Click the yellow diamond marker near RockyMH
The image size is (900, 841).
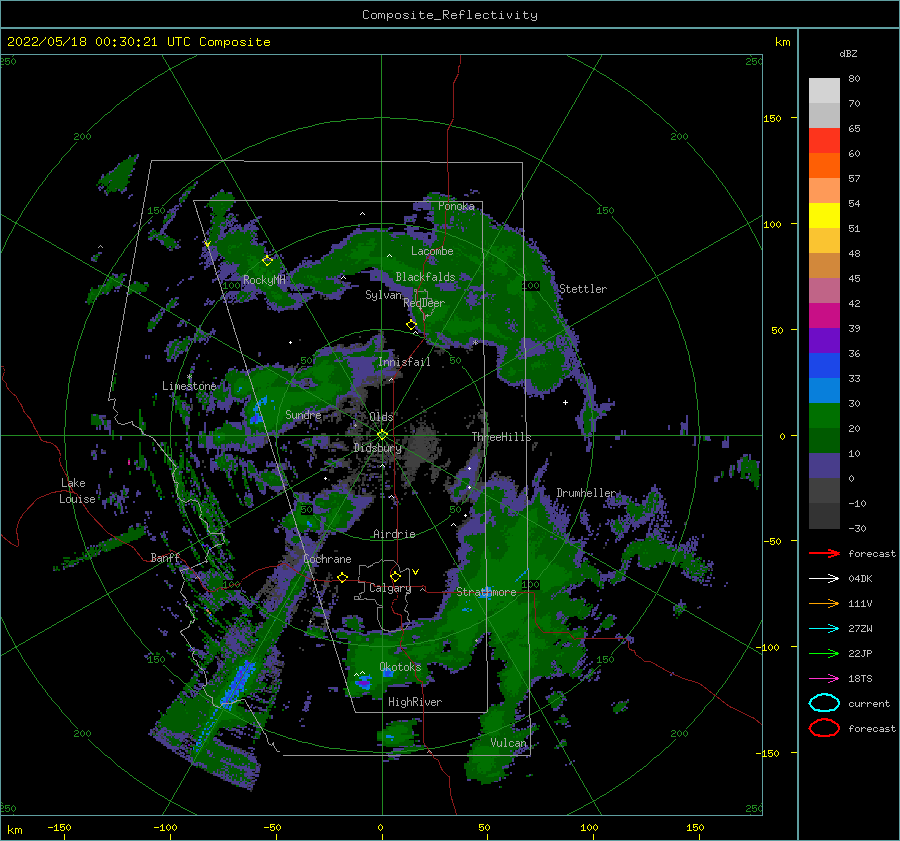[x=267, y=261]
